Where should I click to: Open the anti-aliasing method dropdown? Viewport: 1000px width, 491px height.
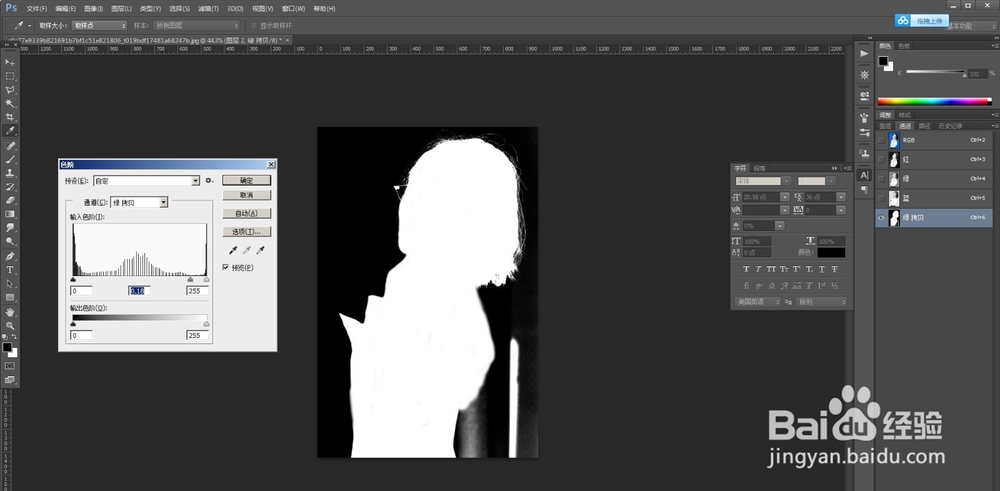click(821, 302)
